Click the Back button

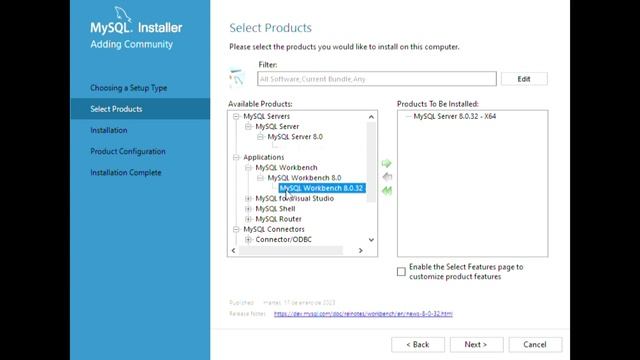[418, 344]
